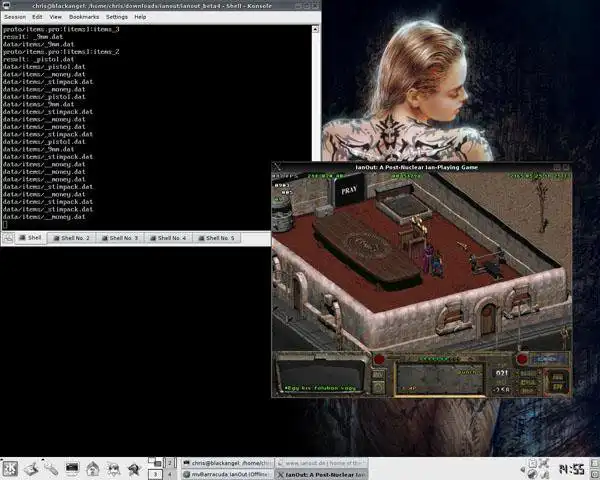
Task: Click www.ianout.de browser taskbar entry
Action: coord(321,463)
